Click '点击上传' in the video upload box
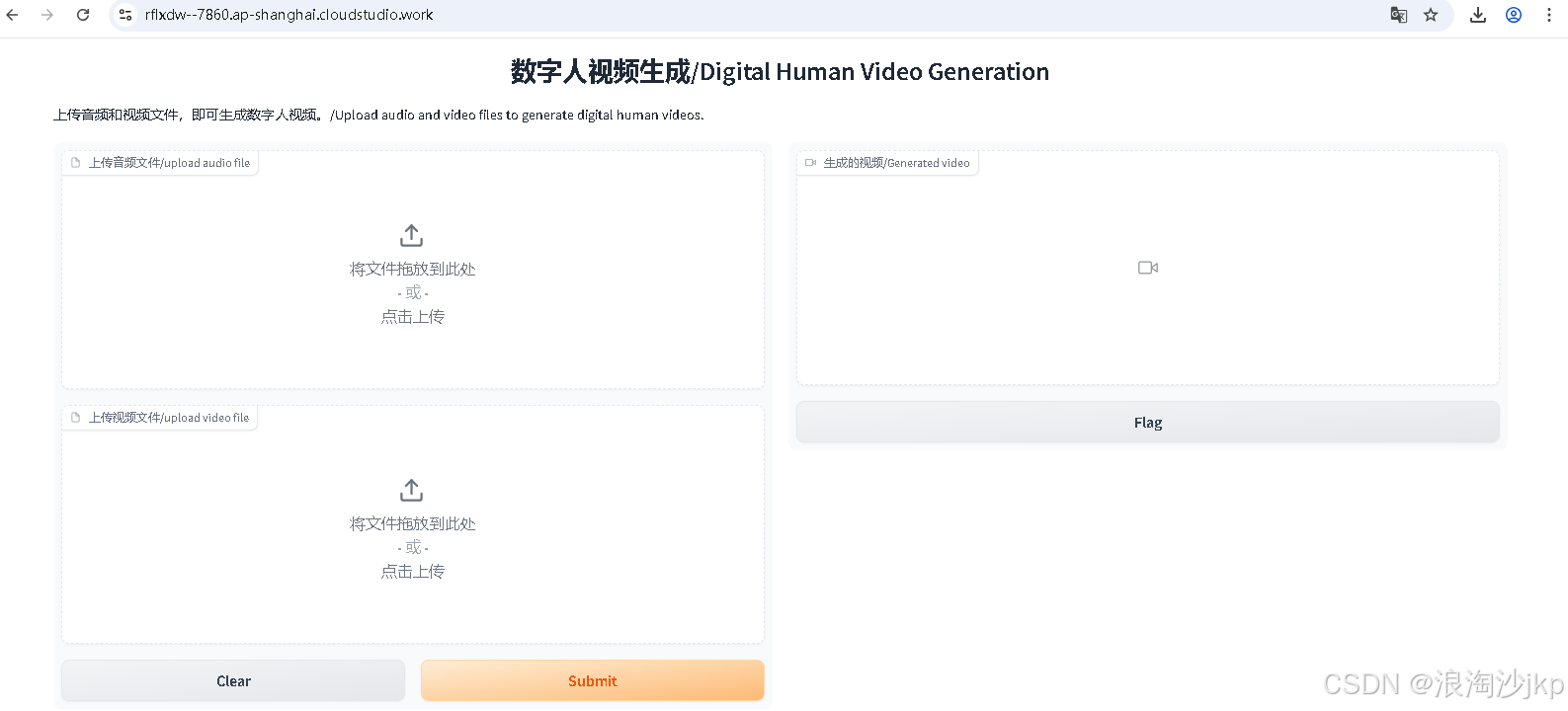 pyautogui.click(x=413, y=572)
